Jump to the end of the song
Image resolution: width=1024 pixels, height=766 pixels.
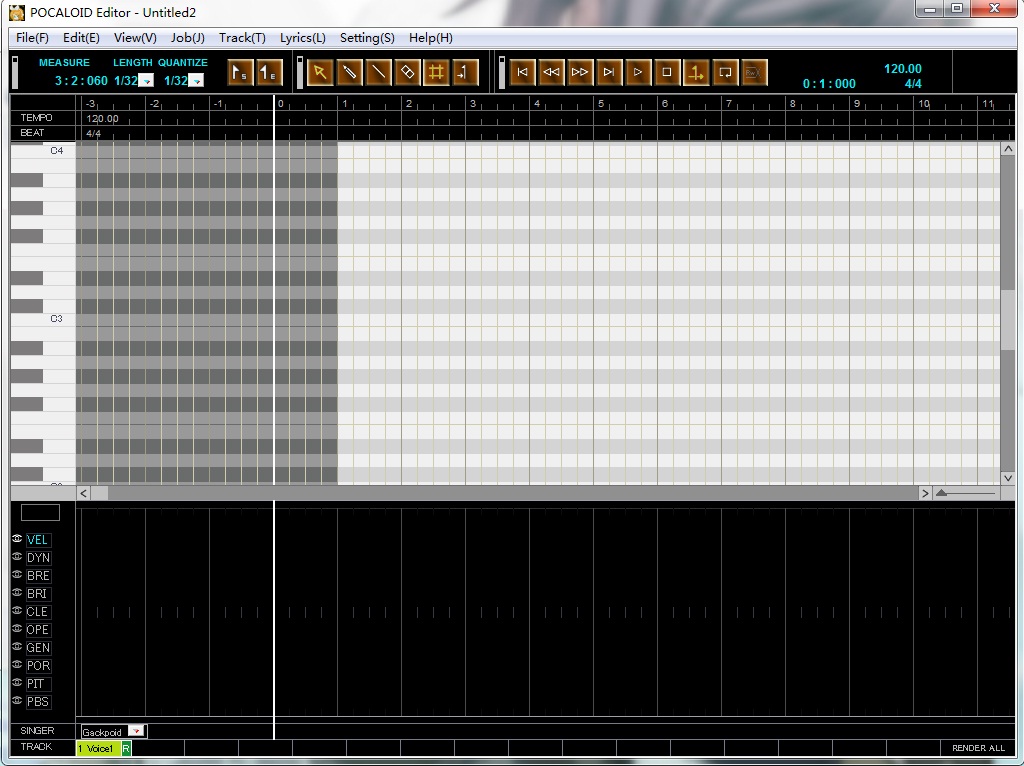[x=609, y=72]
